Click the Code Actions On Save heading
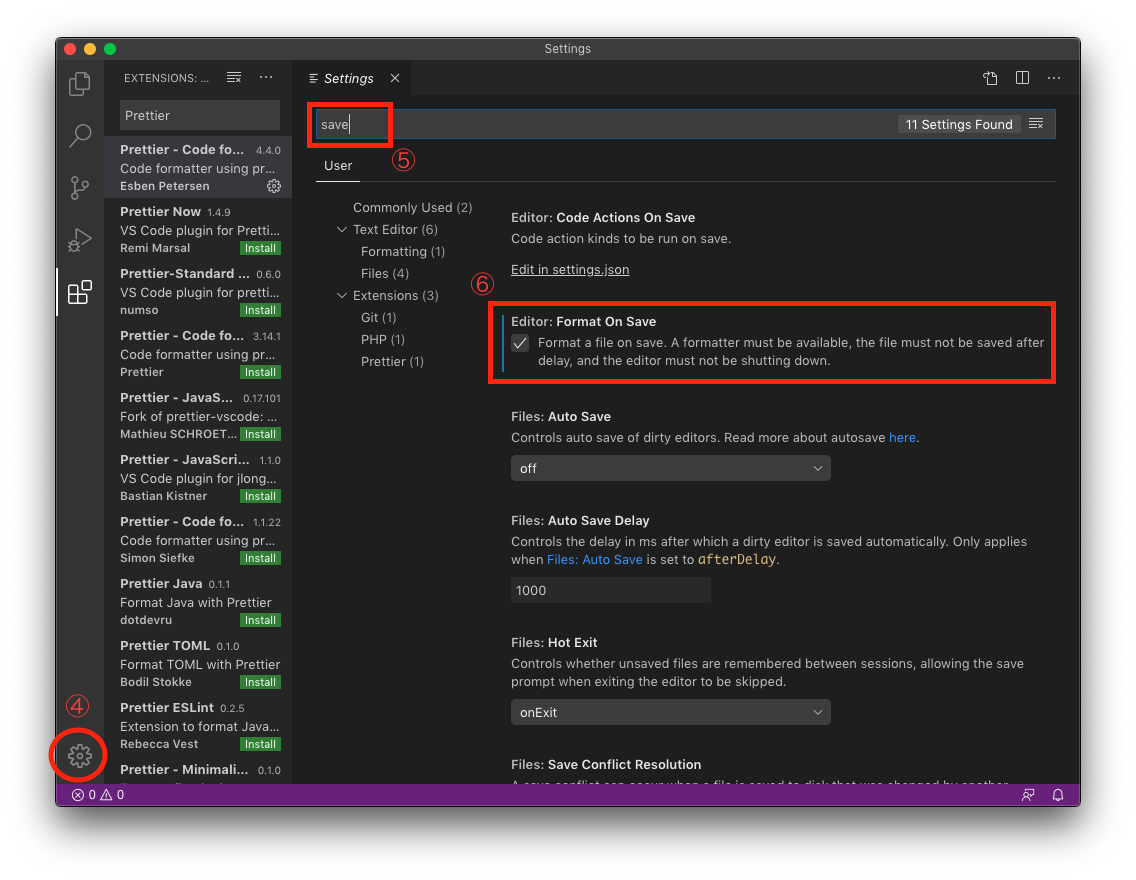The image size is (1136, 880). coord(603,217)
